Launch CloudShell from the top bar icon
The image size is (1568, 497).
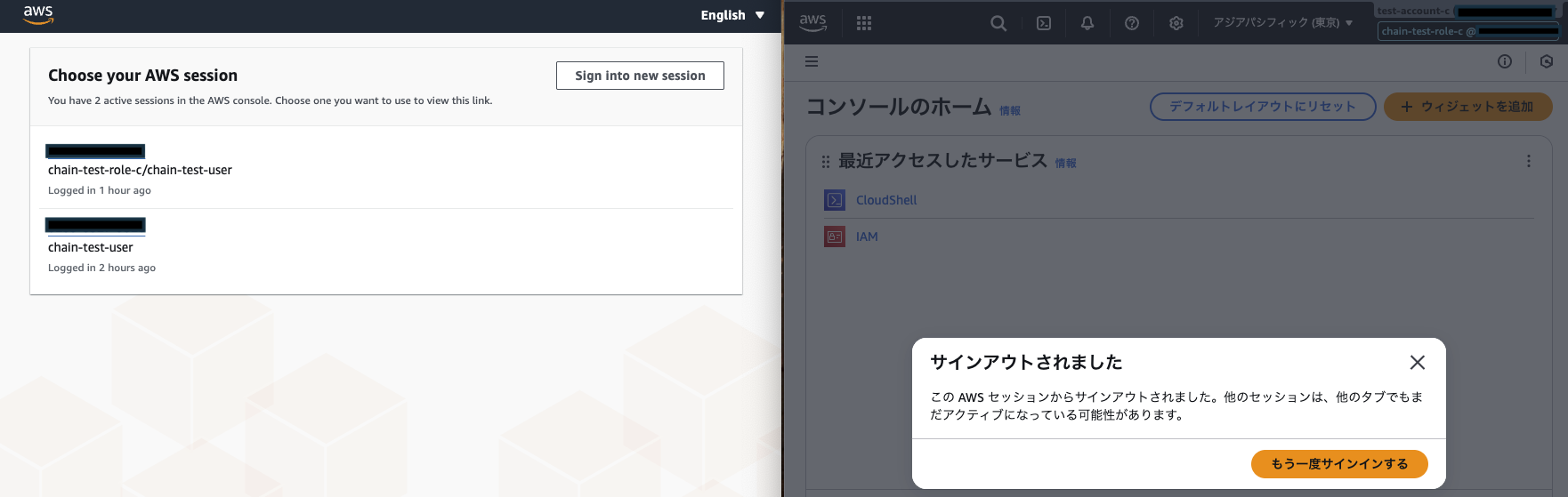(x=1044, y=23)
